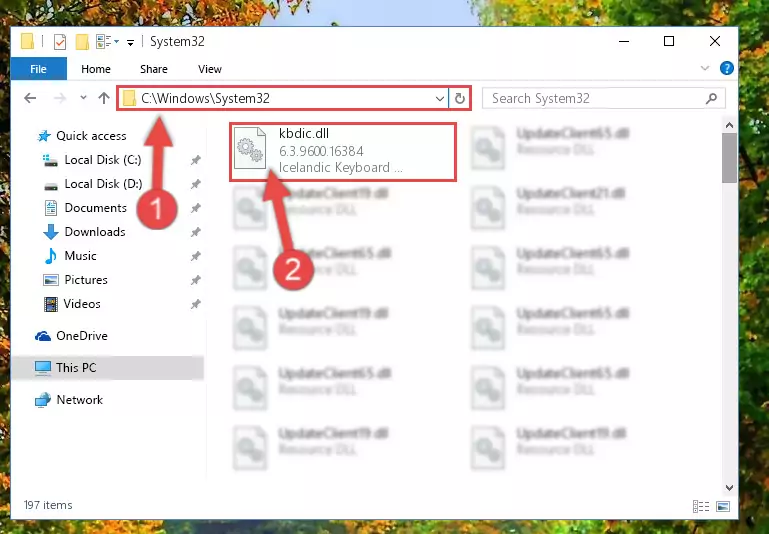Click the folder system icon in the title bar
This screenshot has width=769, height=534.
coord(27,42)
